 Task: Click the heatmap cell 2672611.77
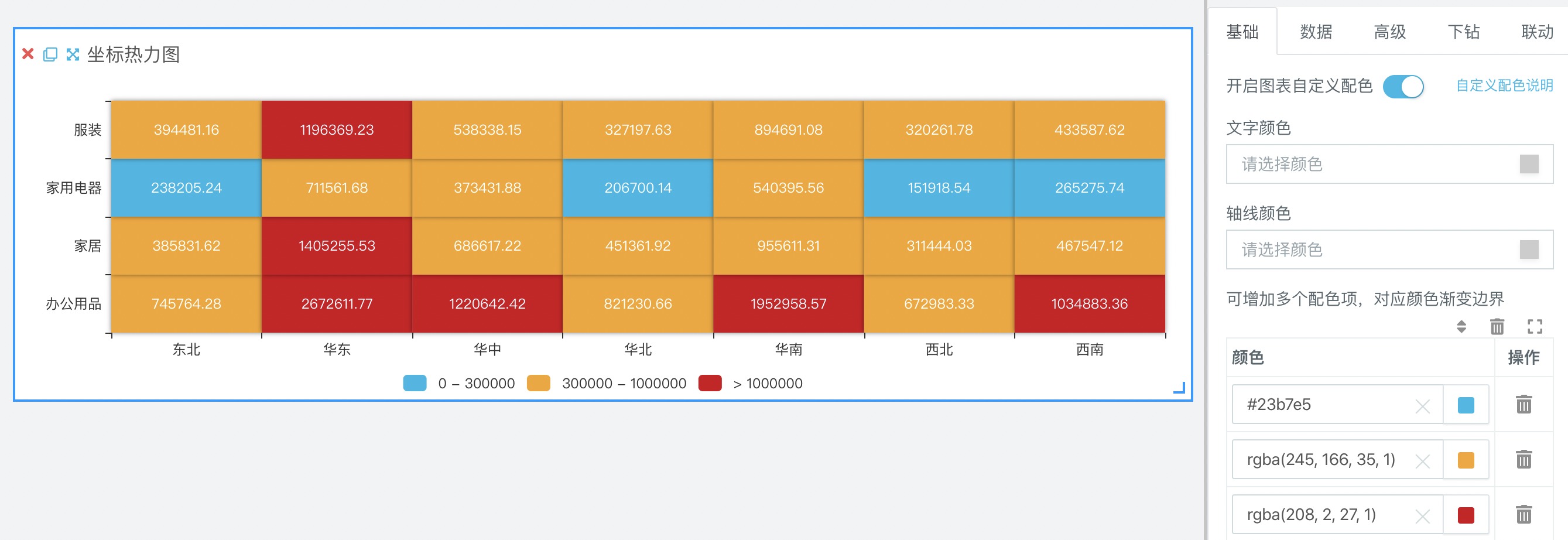point(337,304)
